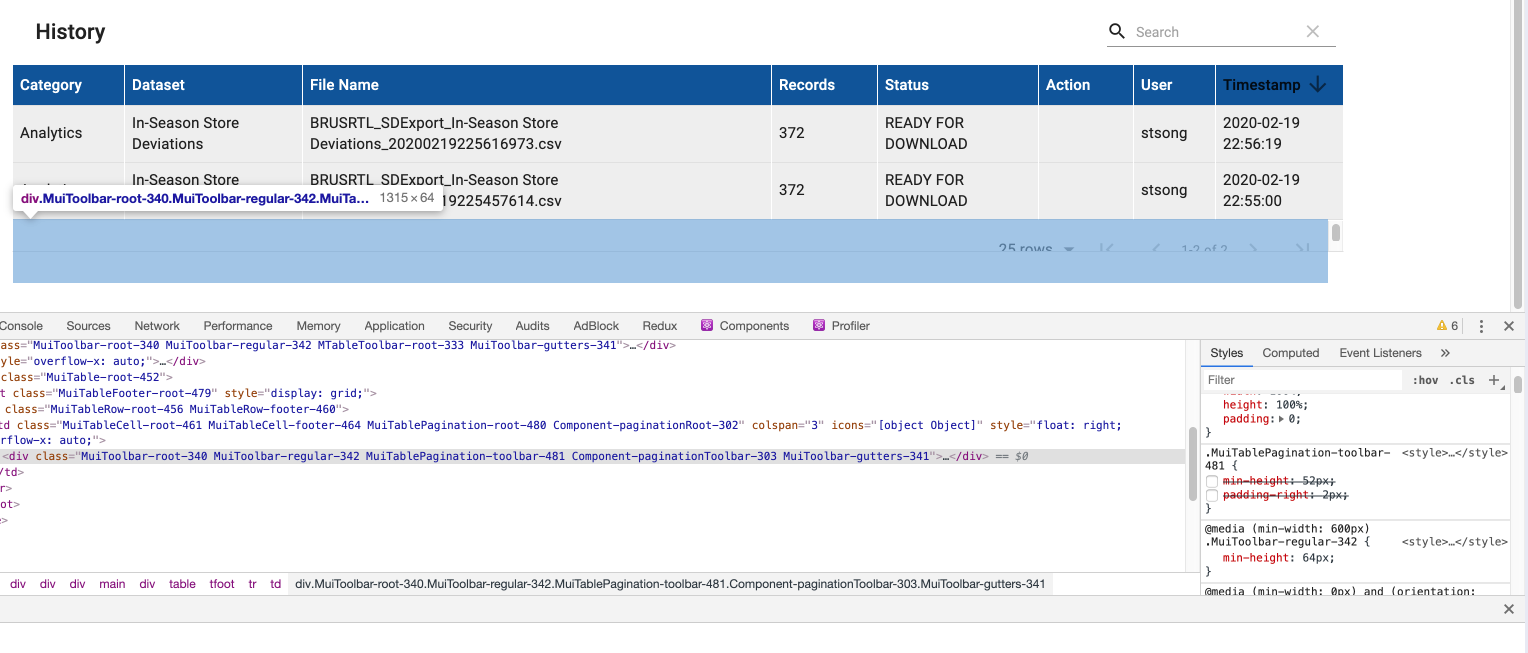This screenshot has height=653, width=1528.
Task: Toggle the :hov element state panel
Action: coord(1425,380)
